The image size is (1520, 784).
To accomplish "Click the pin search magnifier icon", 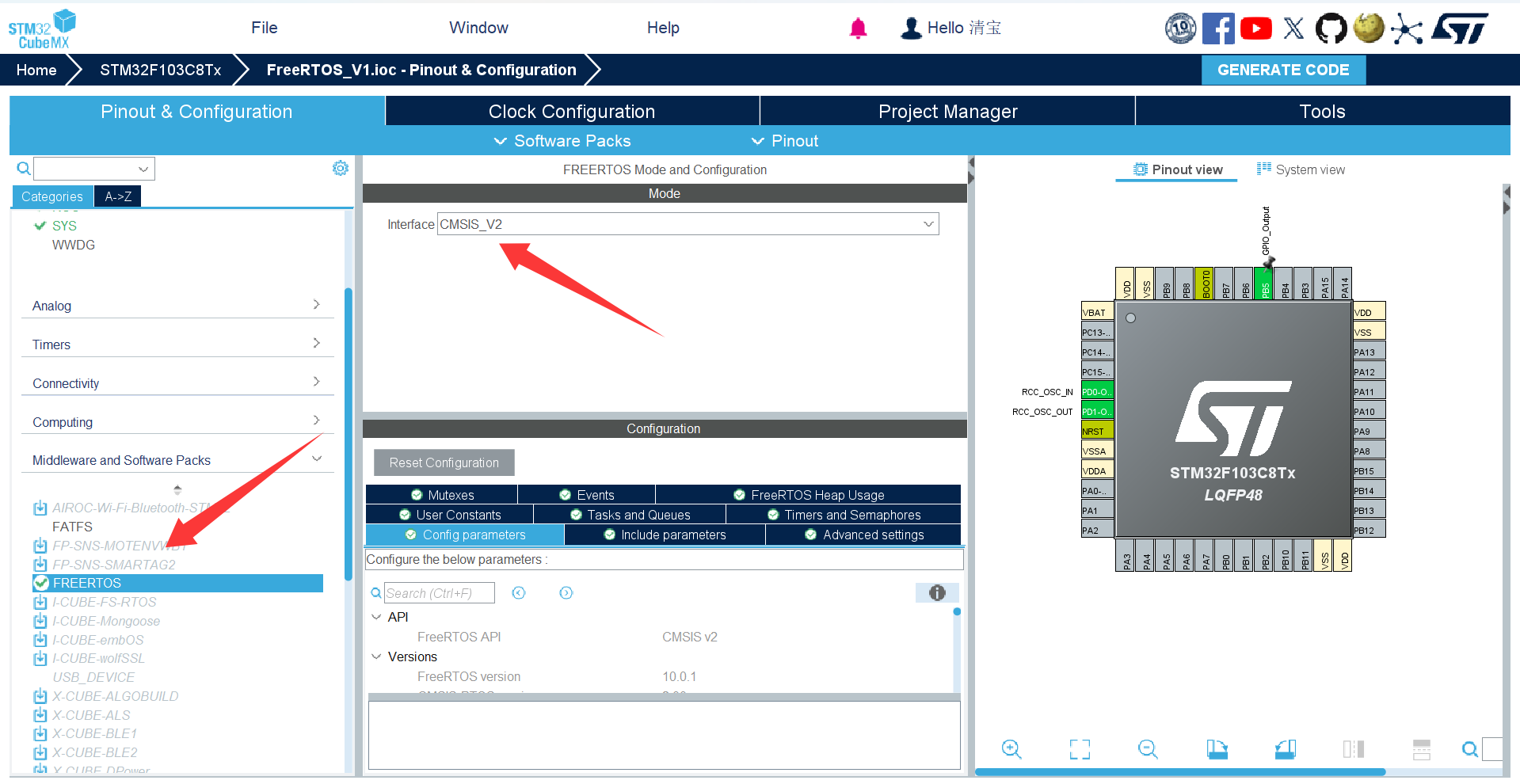I will point(1470,749).
